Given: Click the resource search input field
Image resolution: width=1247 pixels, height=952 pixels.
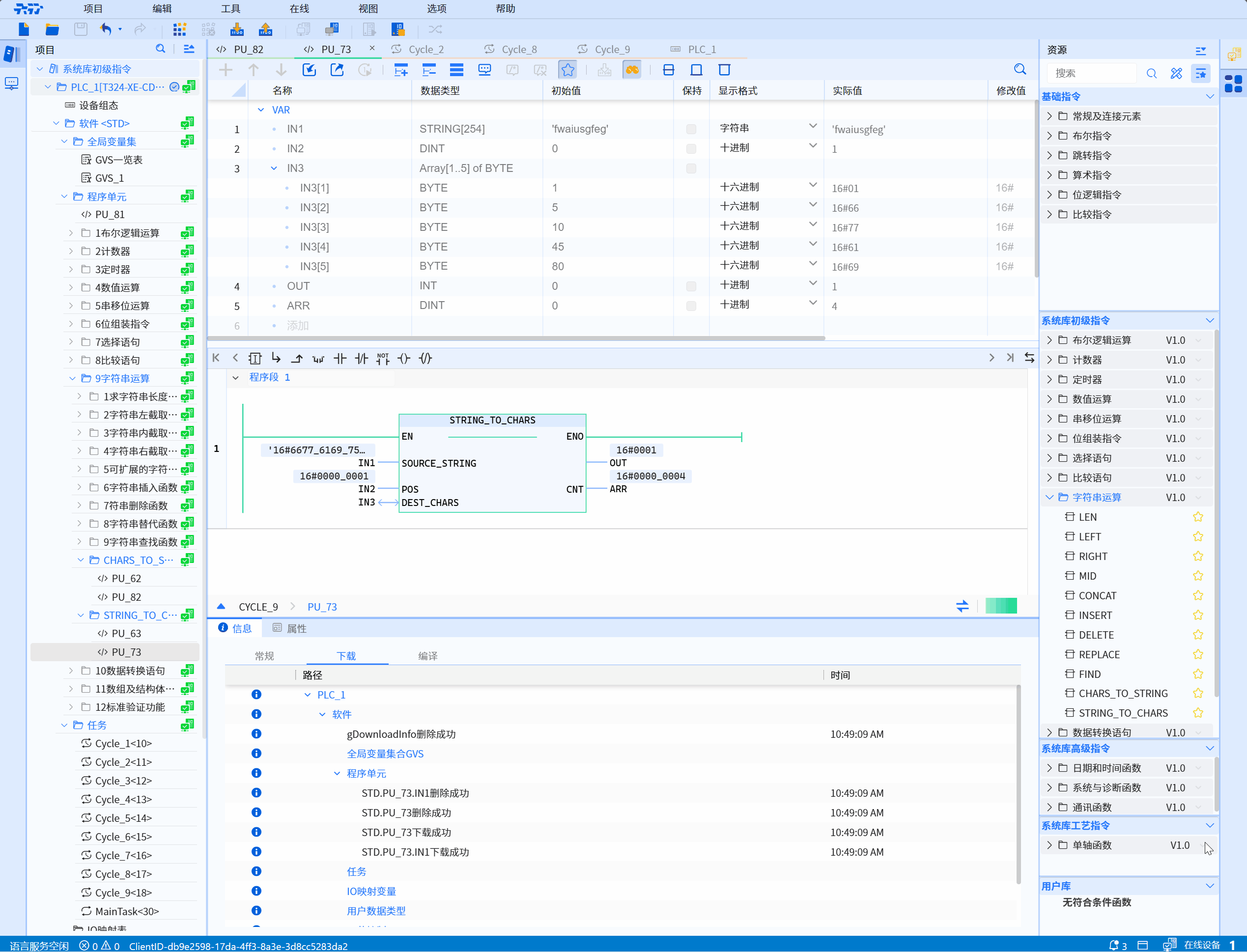Looking at the screenshot, I should click(1091, 73).
